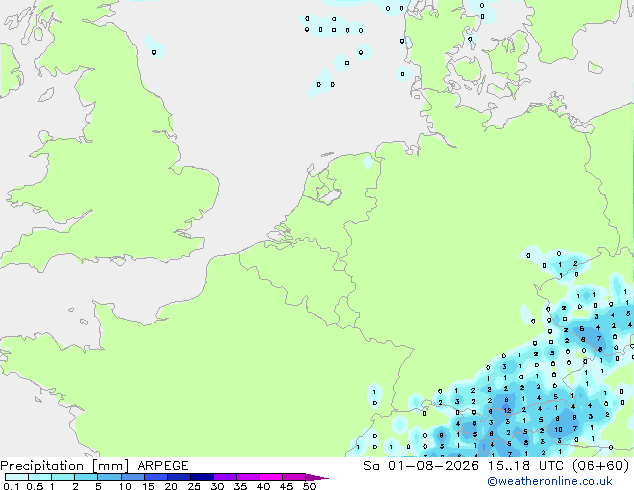The height and width of the screenshot is (490, 634).
Task: Select the 2–5 mm legend color swatch
Action: [86, 477]
